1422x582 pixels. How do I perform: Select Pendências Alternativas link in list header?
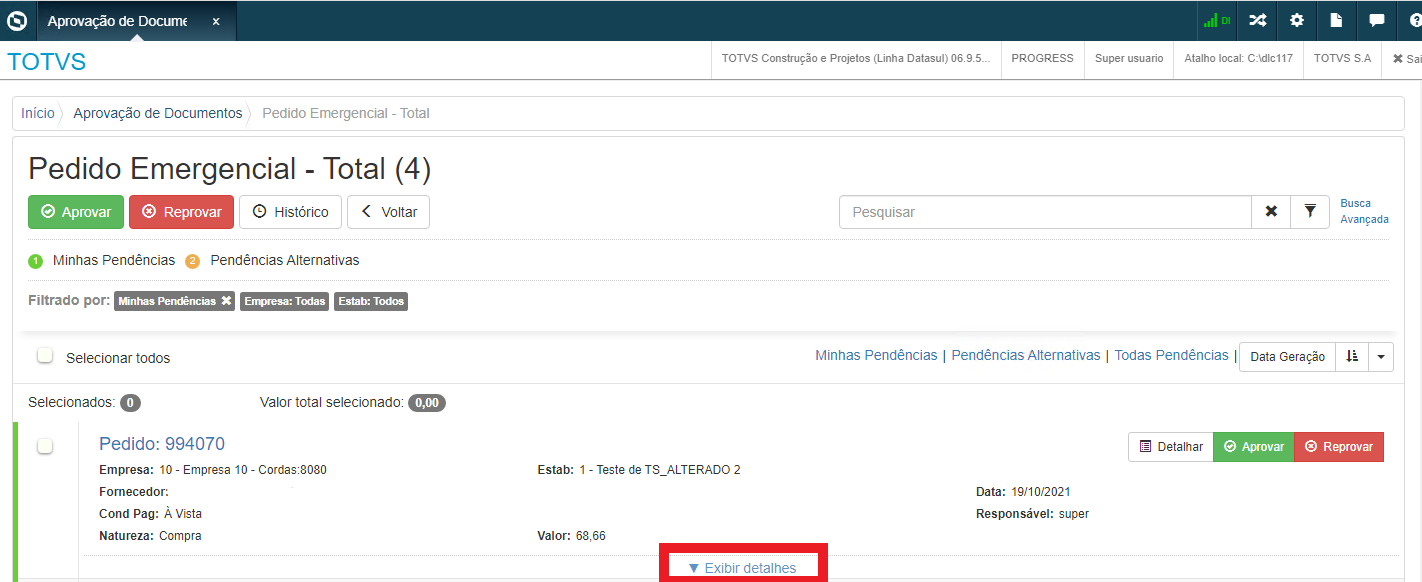pos(1026,355)
